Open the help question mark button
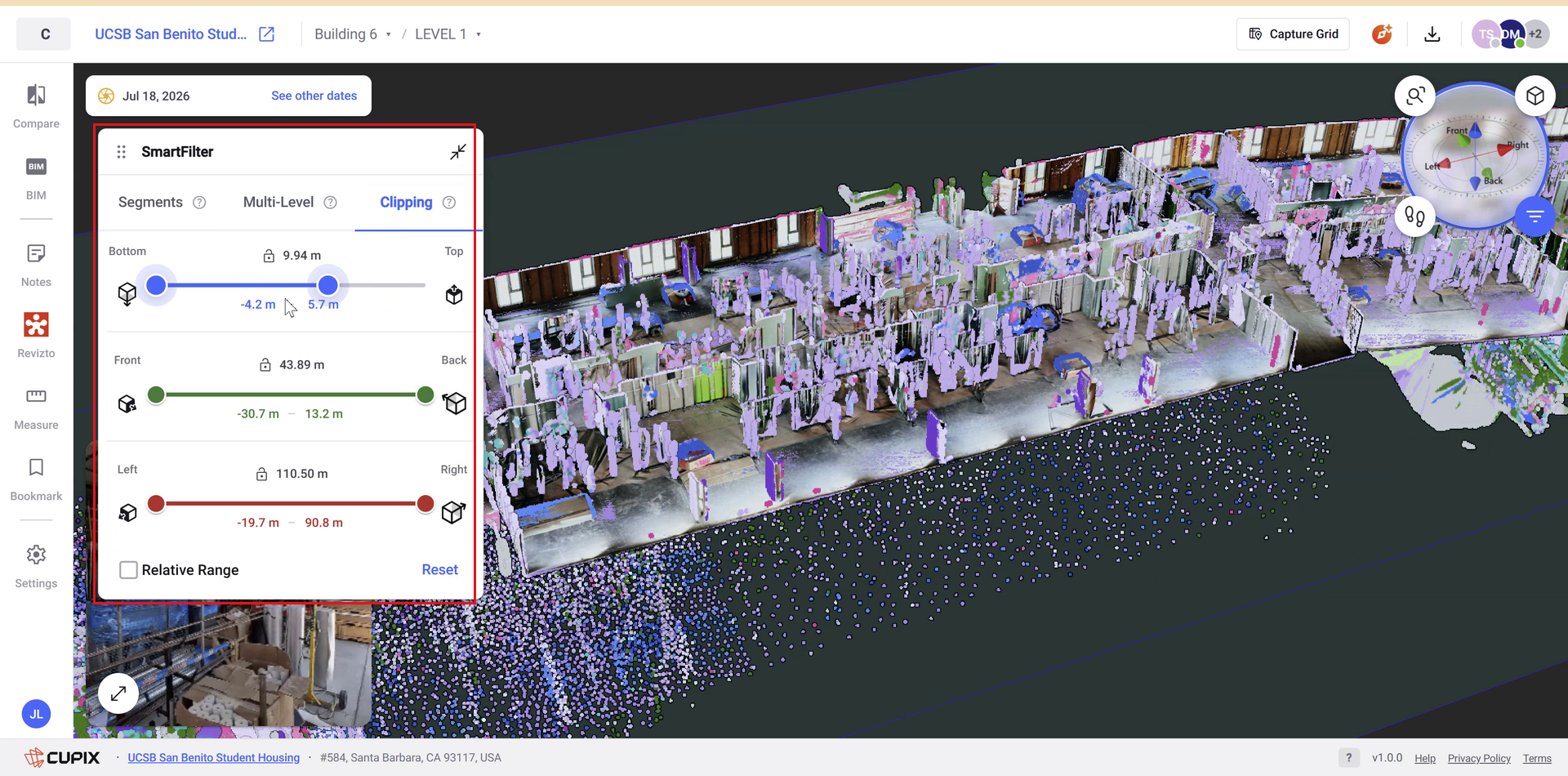Screen dimensions: 1568x776 1349,758
